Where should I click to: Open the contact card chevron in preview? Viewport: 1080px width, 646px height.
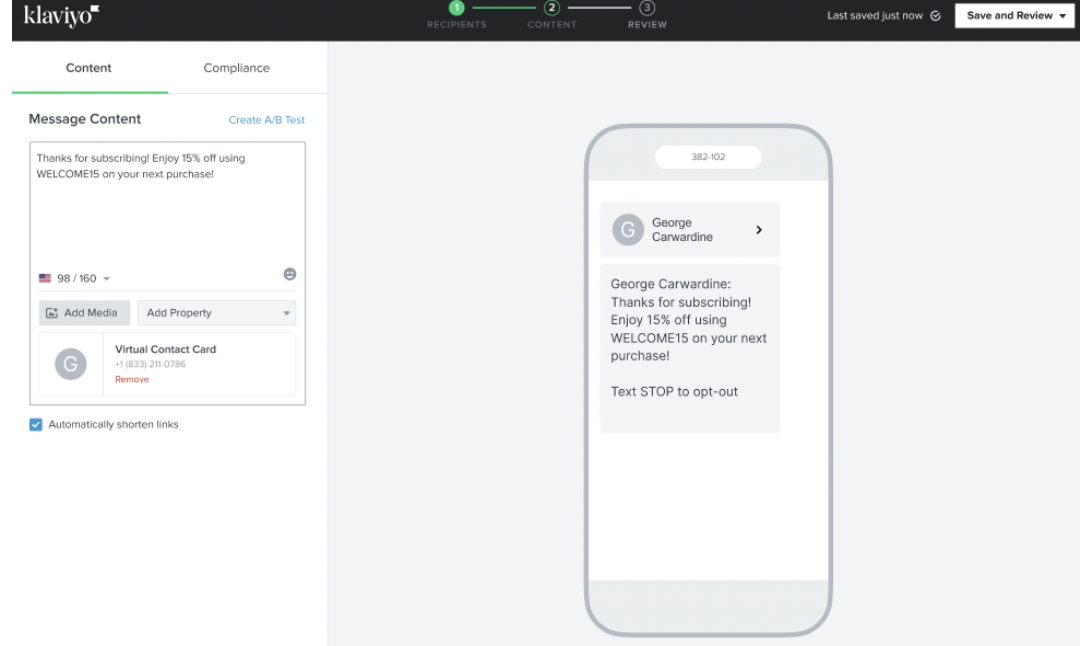[758, 230]
